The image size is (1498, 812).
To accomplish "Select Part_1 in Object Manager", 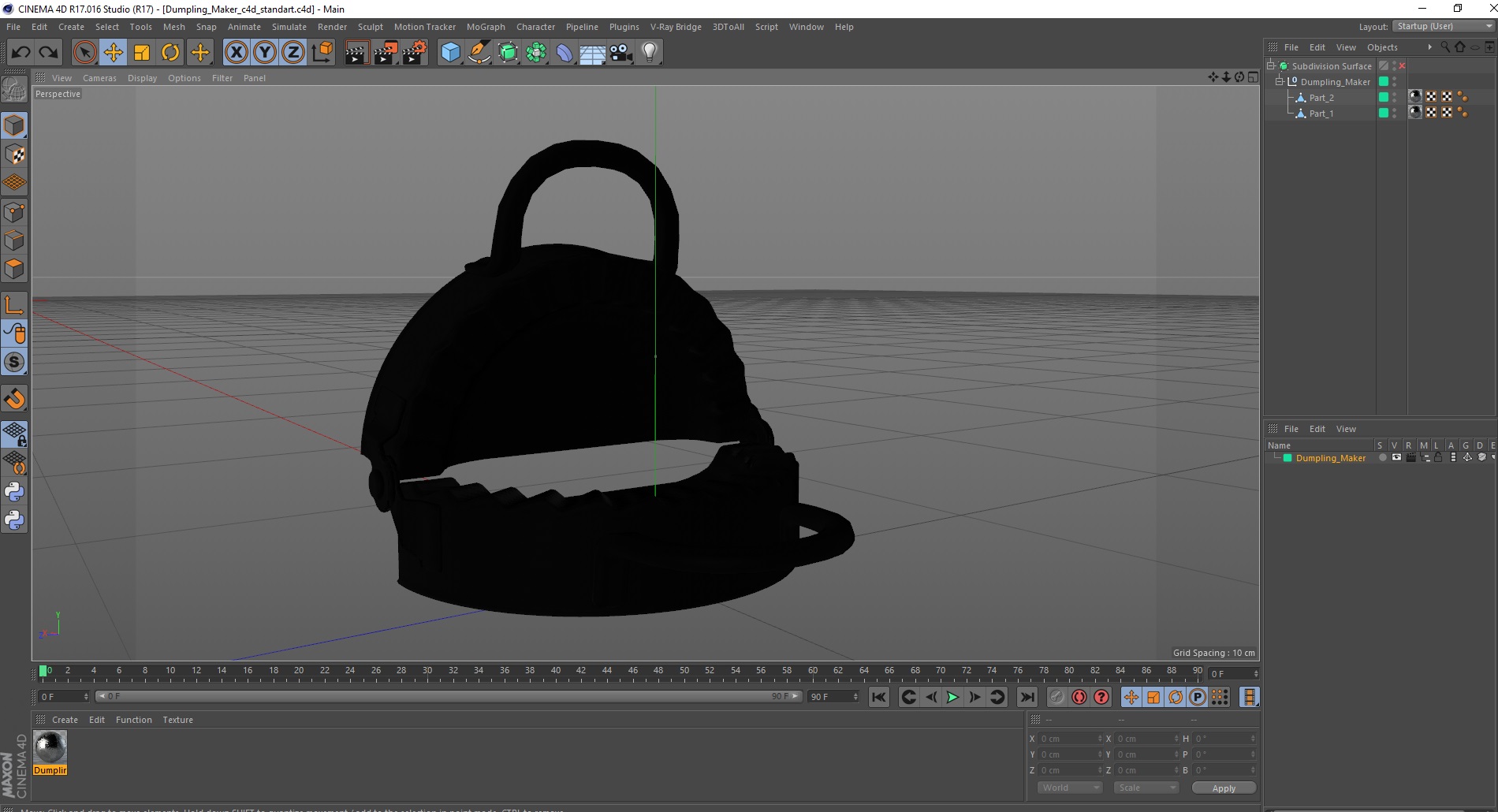I will [x=1321, y=114].
